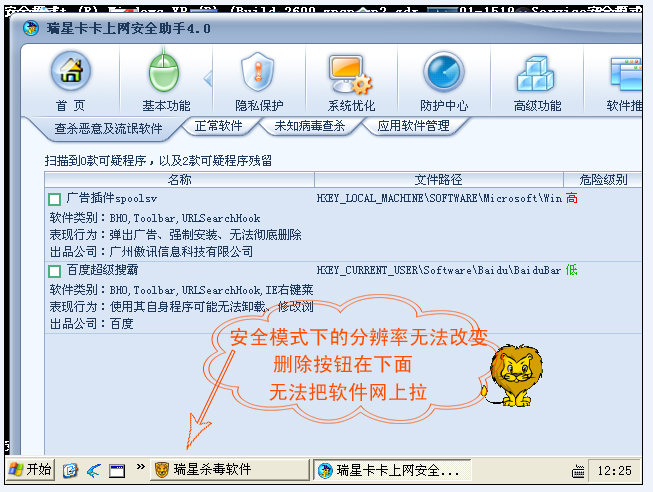This screenshot has height=492, width=653.
Task: Sort by 文件路径 column header
Action: [x=439, y=180]
